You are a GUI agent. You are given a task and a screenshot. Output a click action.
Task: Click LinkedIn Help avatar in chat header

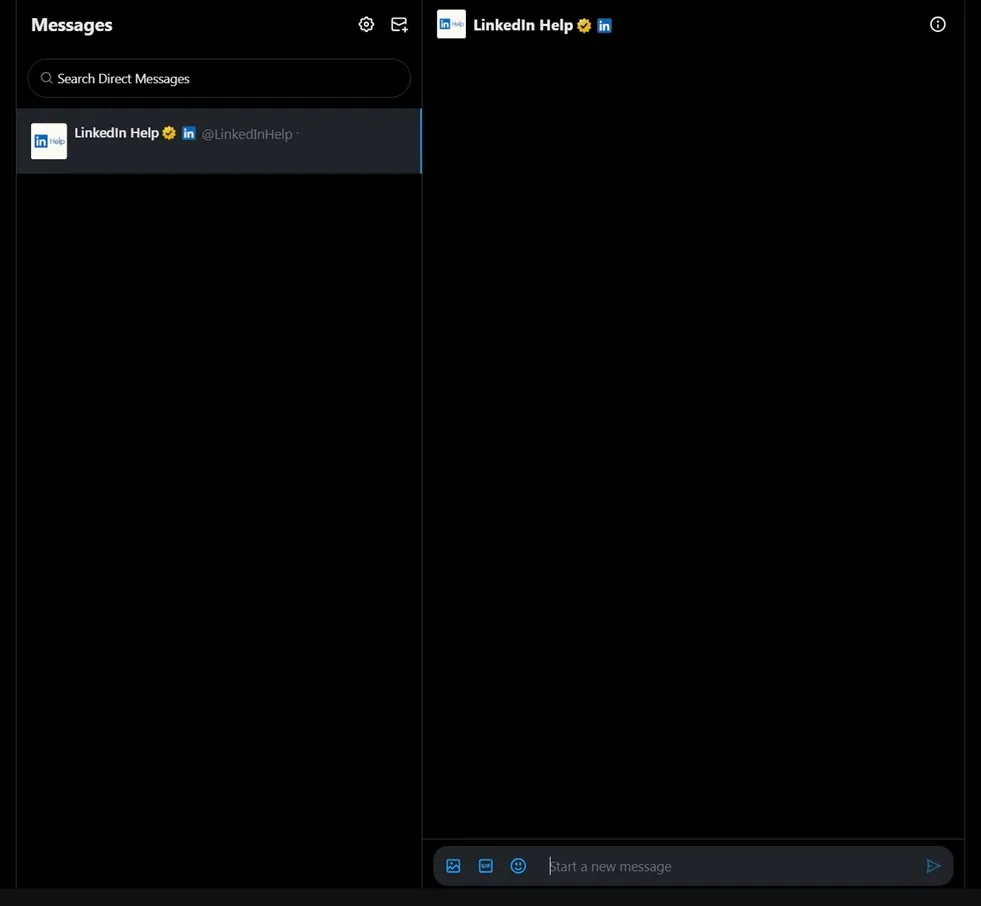451,24
